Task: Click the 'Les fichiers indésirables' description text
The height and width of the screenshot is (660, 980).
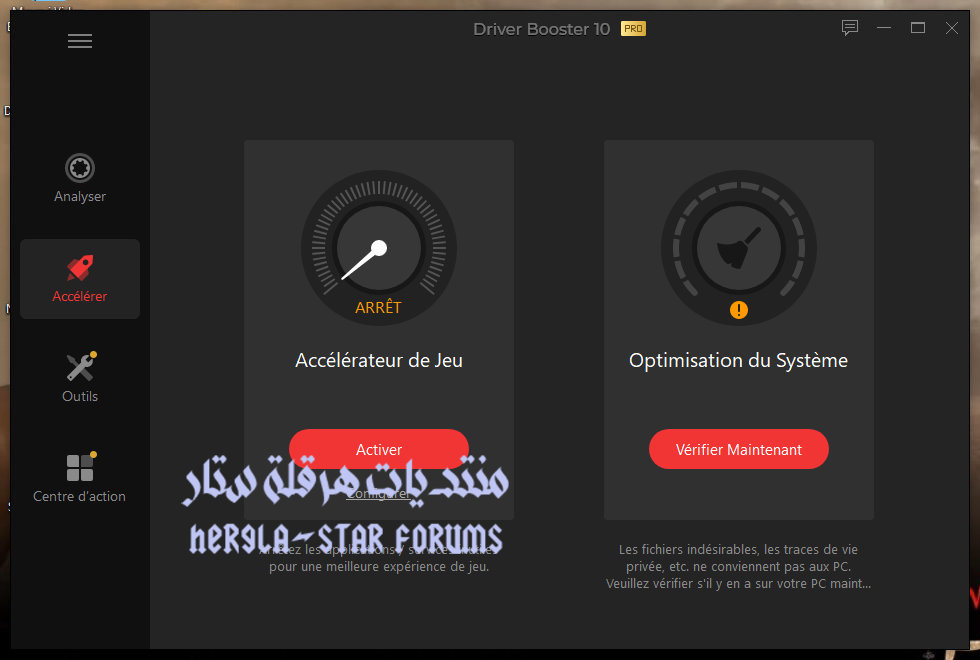Action: [x=739, y=566]
